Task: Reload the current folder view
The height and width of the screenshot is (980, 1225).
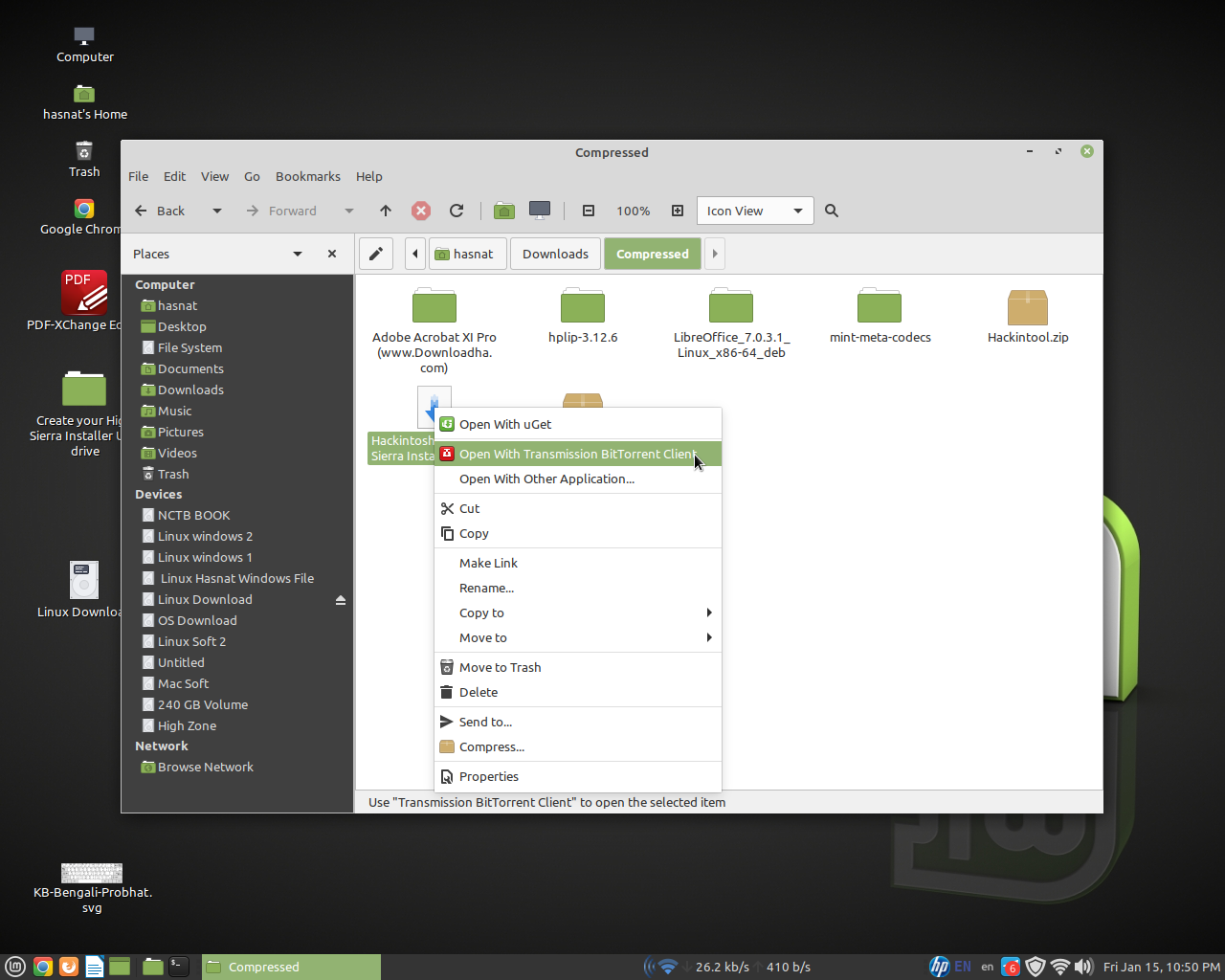Action: [x=457, y=211]
